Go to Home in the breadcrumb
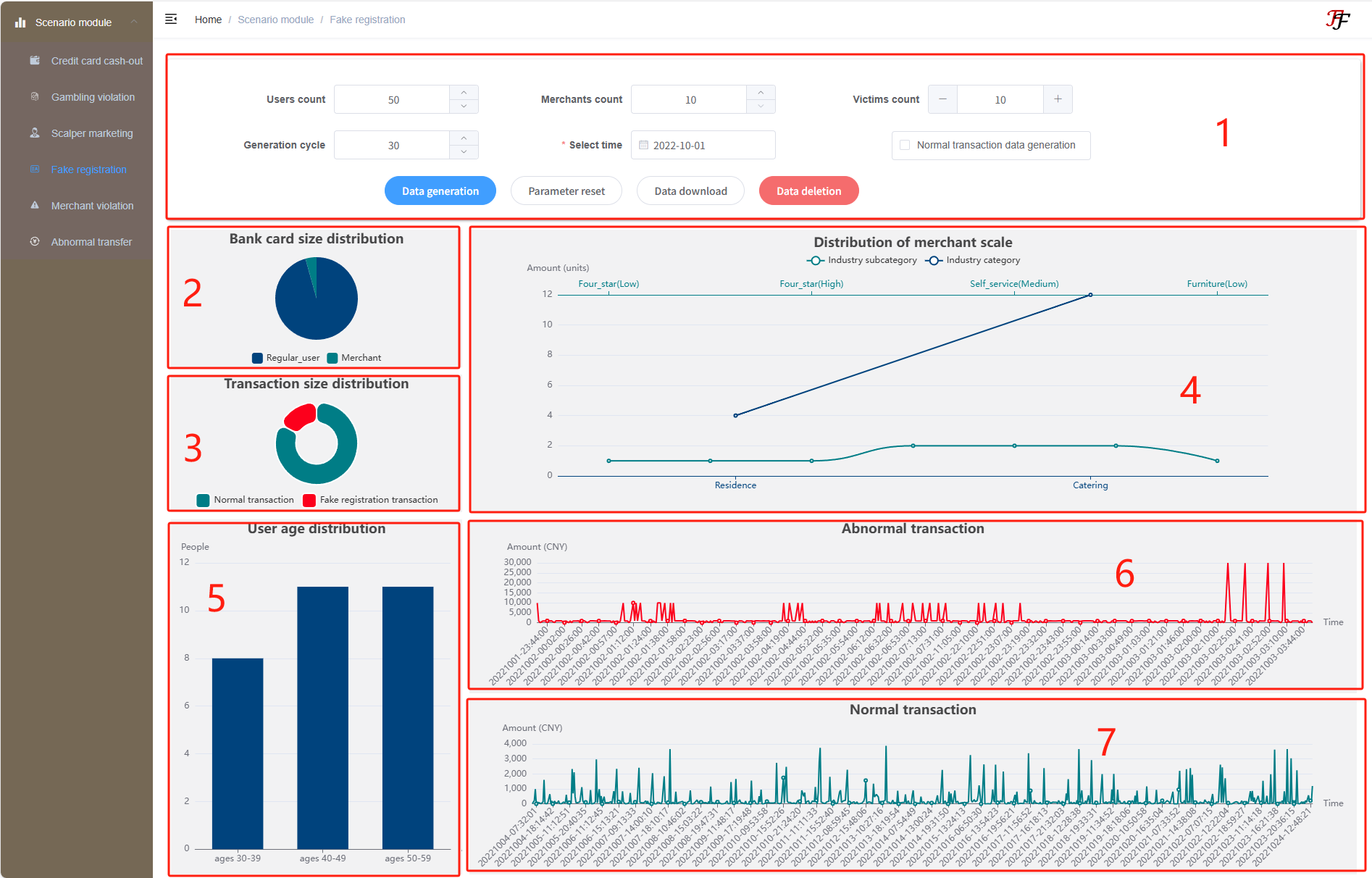Image resolution: width=1372 pixels, height=878 pixels. pyautogui.click(x=208, y=20)
